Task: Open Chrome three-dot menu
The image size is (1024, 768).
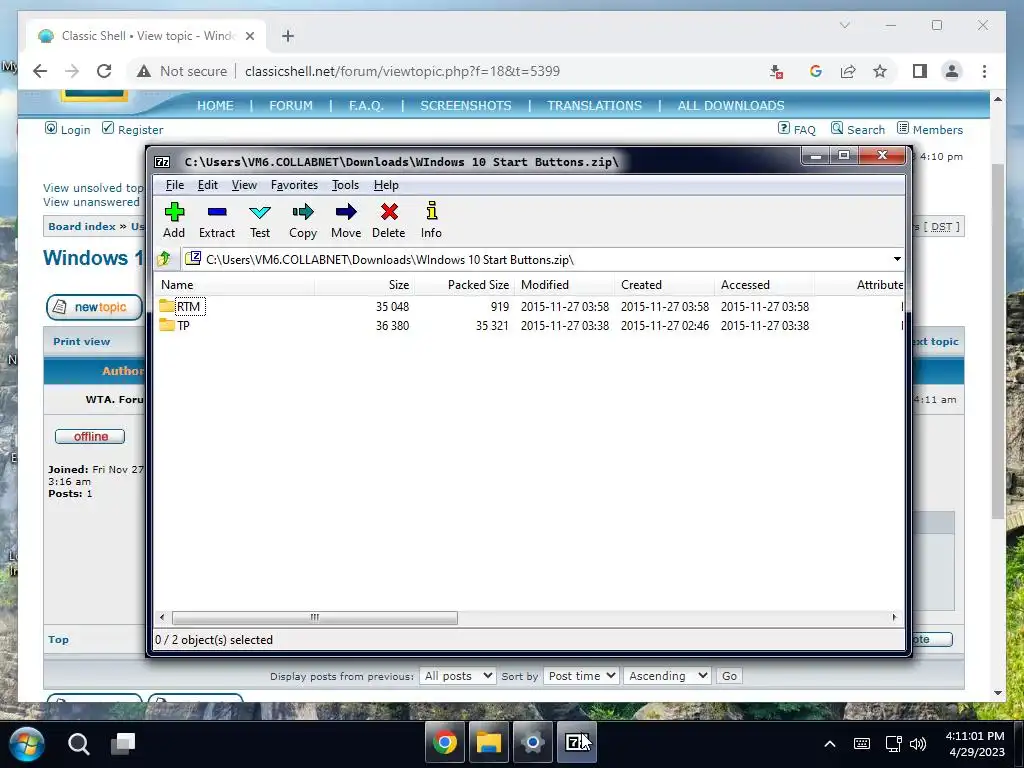Action: click(984, 71)
